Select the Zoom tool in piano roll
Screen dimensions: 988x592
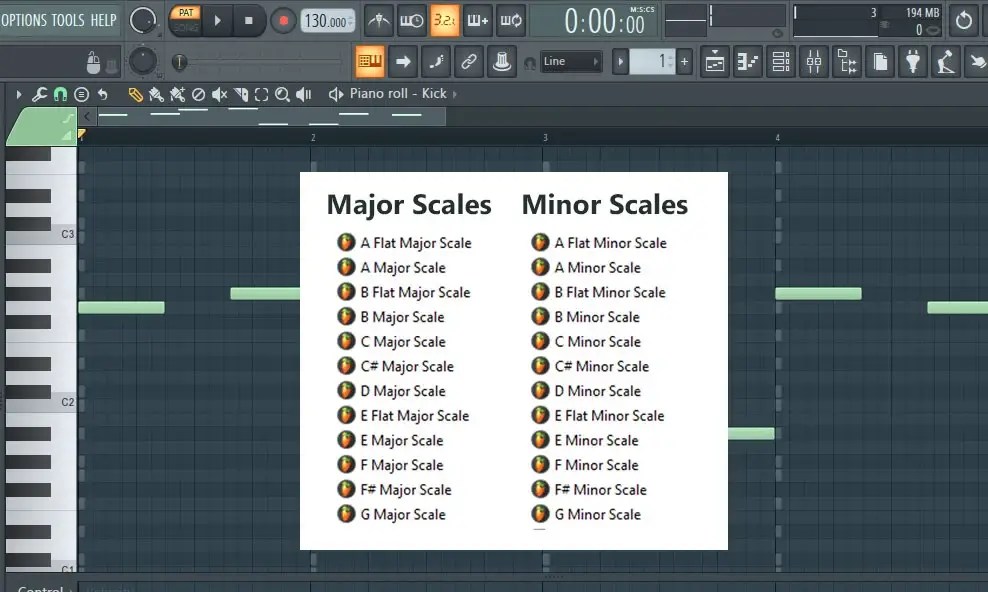(x=282, y=94)
